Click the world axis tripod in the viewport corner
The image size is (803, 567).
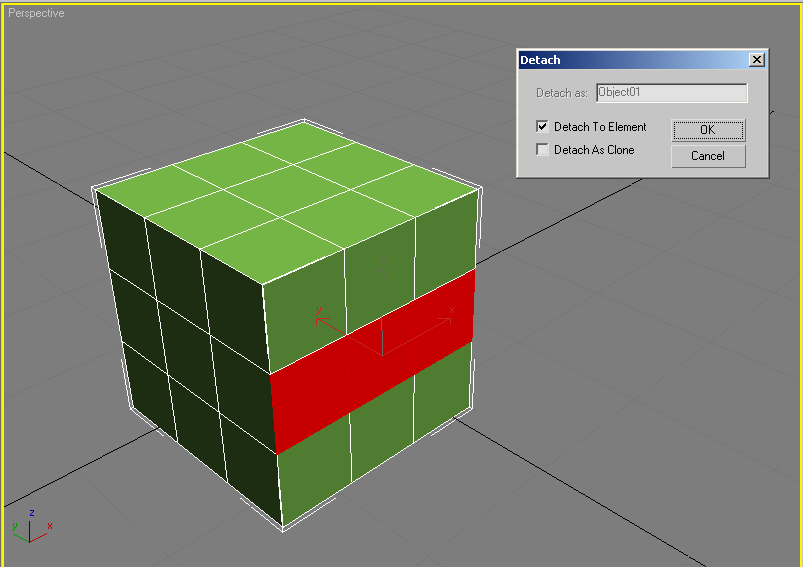click(x=32, y=527)
